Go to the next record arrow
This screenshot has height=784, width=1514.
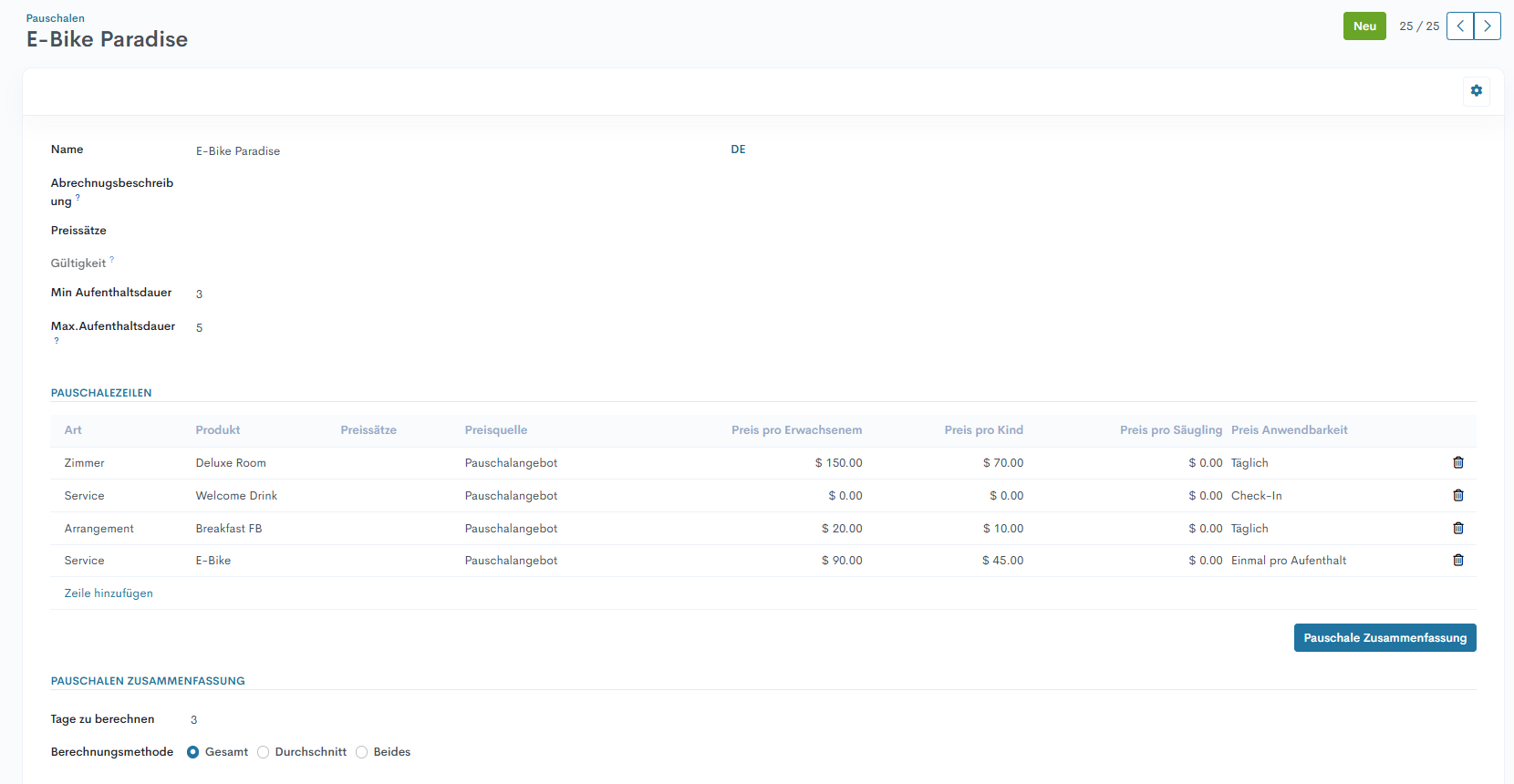1488,26
